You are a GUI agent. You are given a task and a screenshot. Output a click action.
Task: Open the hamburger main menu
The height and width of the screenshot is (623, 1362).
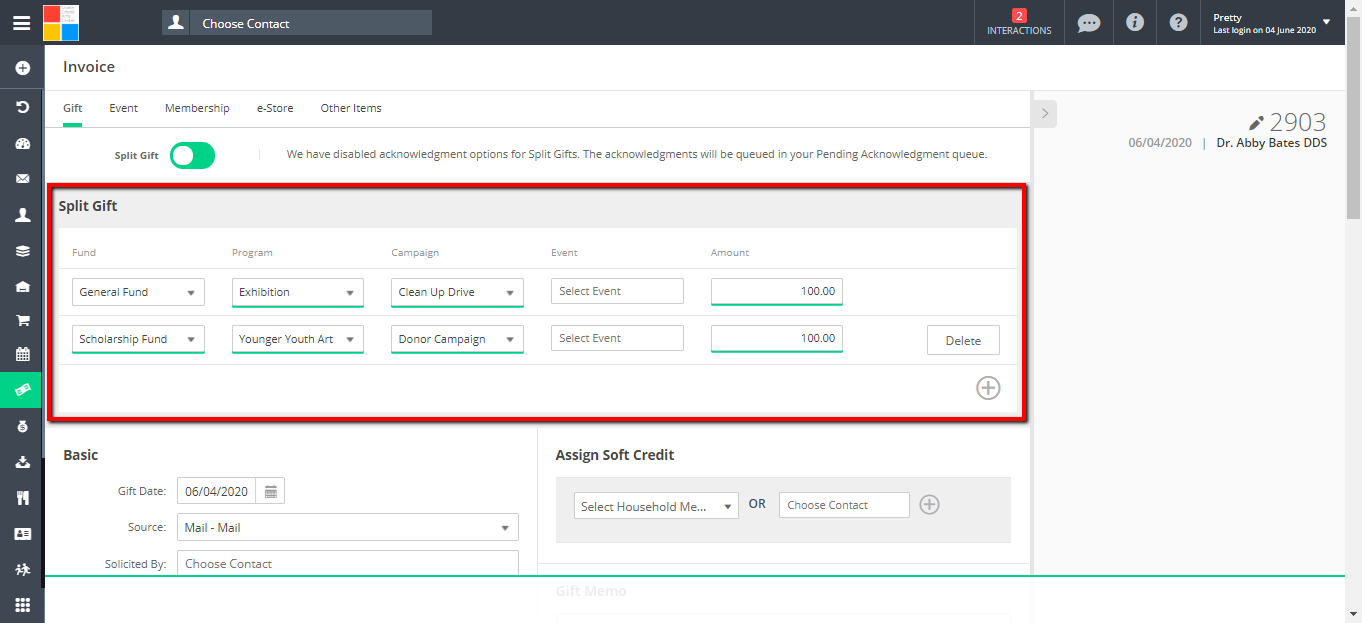pyautogui.click(x=21, y=23)
